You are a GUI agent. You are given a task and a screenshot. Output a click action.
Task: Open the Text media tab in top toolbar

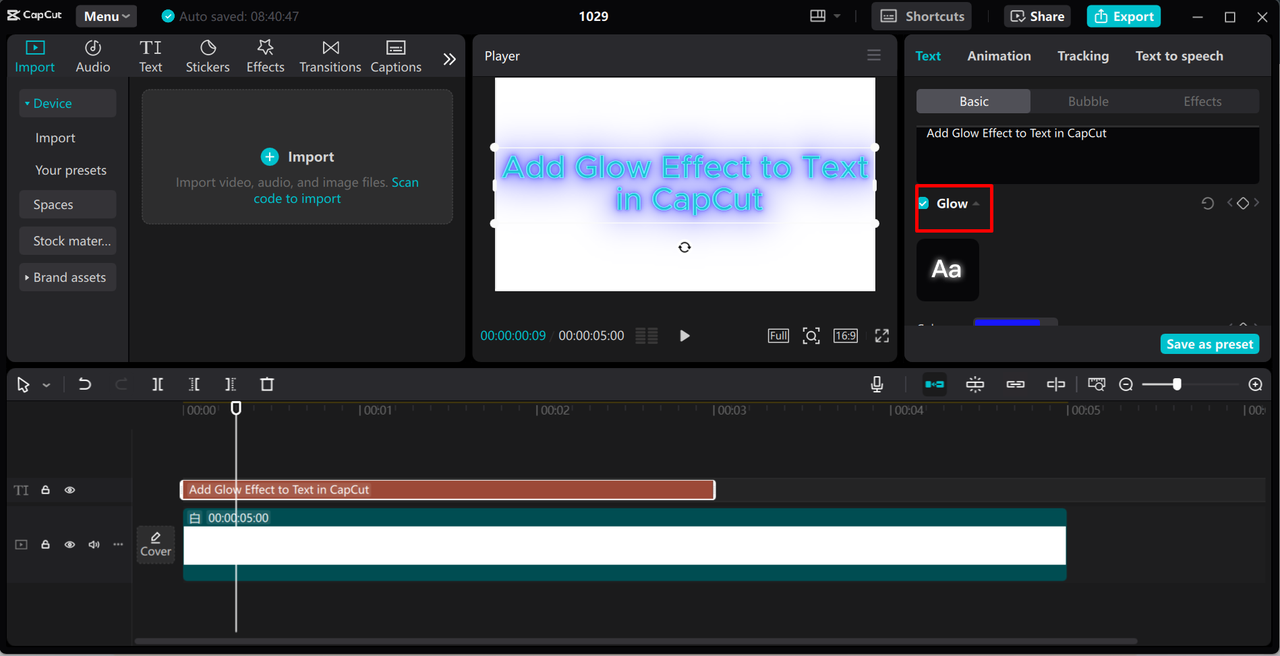(x=151, y=56)
